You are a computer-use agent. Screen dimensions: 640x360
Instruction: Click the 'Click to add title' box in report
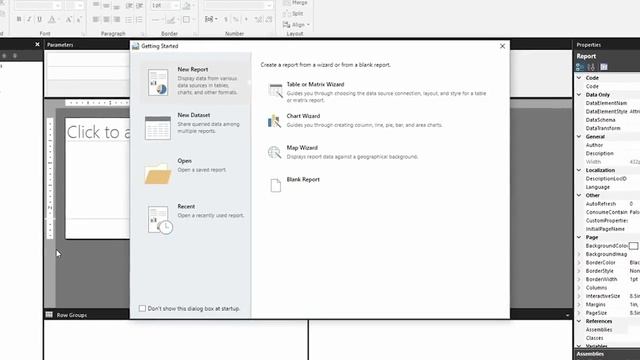98,131
